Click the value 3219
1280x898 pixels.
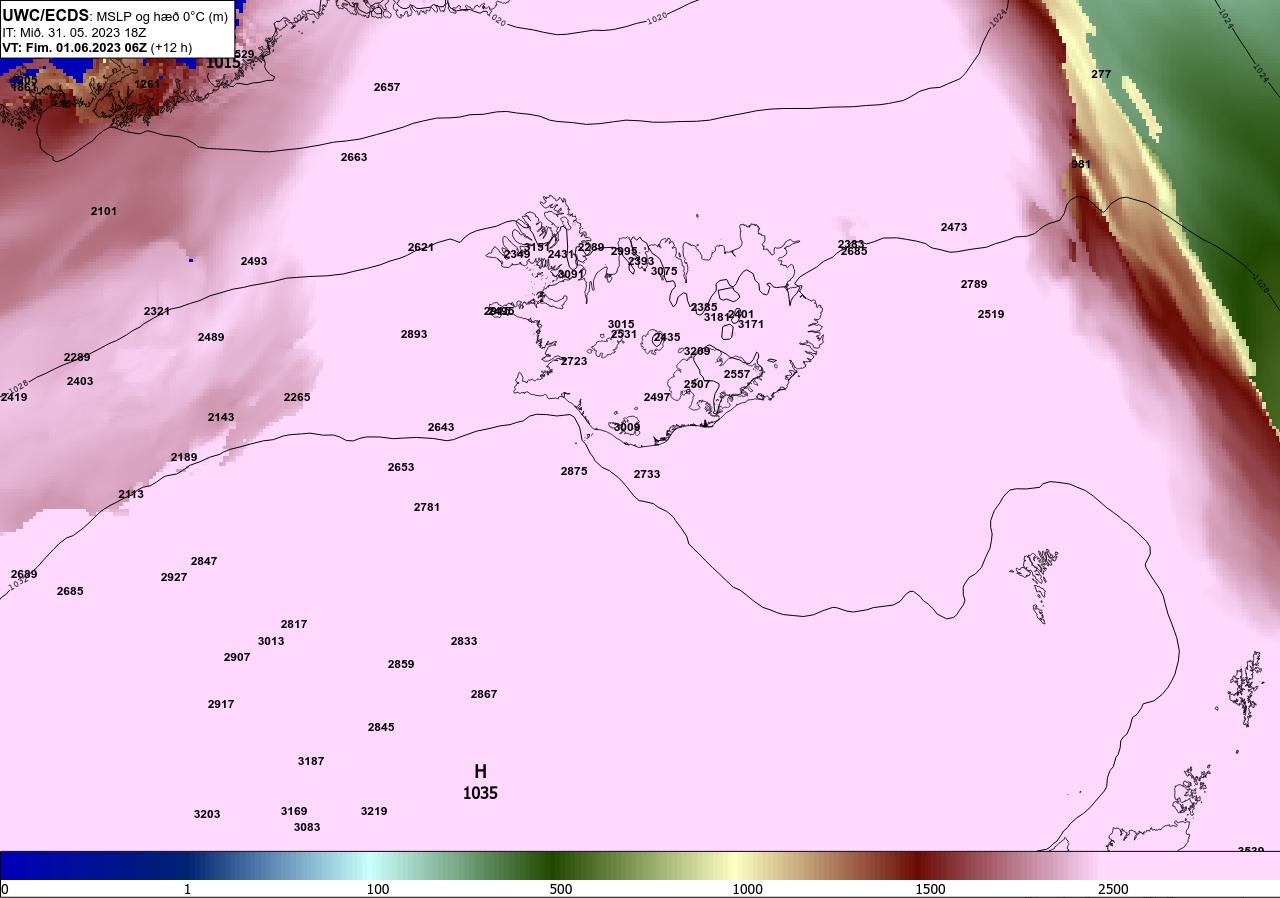374,811
